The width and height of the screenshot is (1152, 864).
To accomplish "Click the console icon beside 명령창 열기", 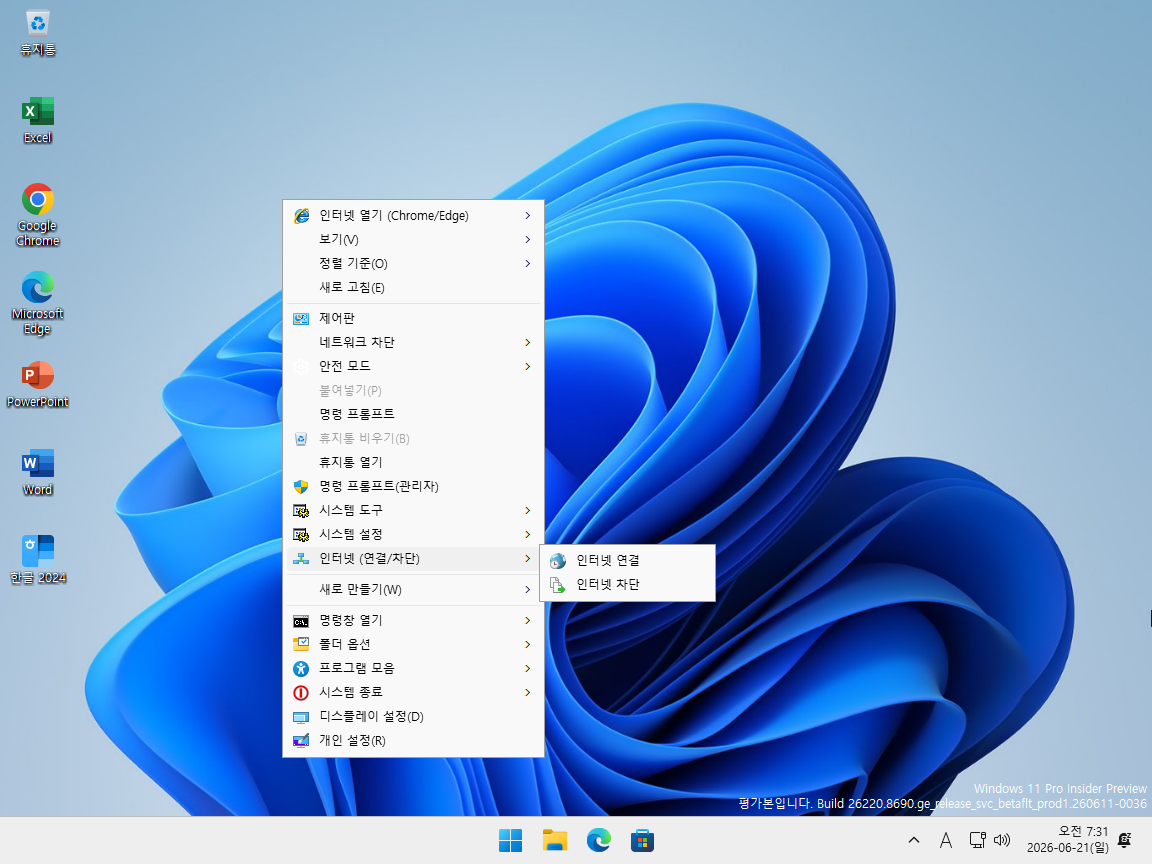I will tap(301, 621).
